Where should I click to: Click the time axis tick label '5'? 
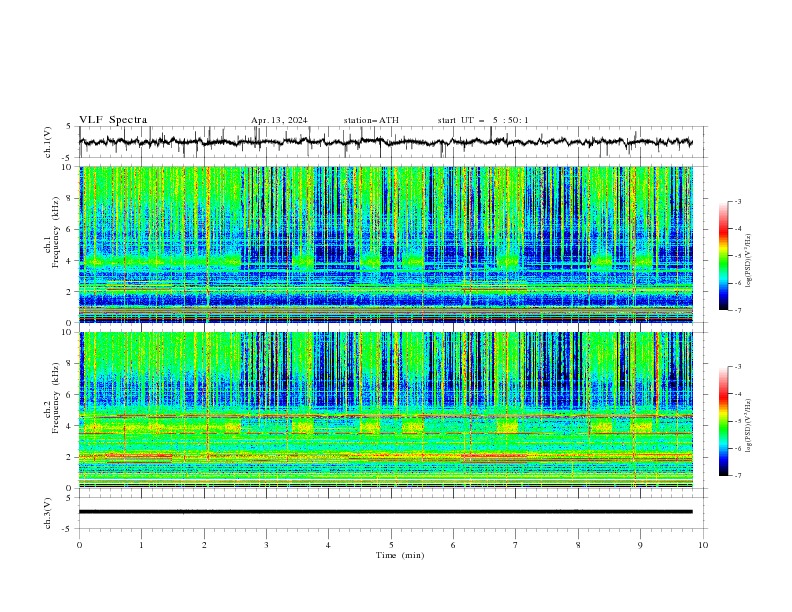(x=391, y=545)
